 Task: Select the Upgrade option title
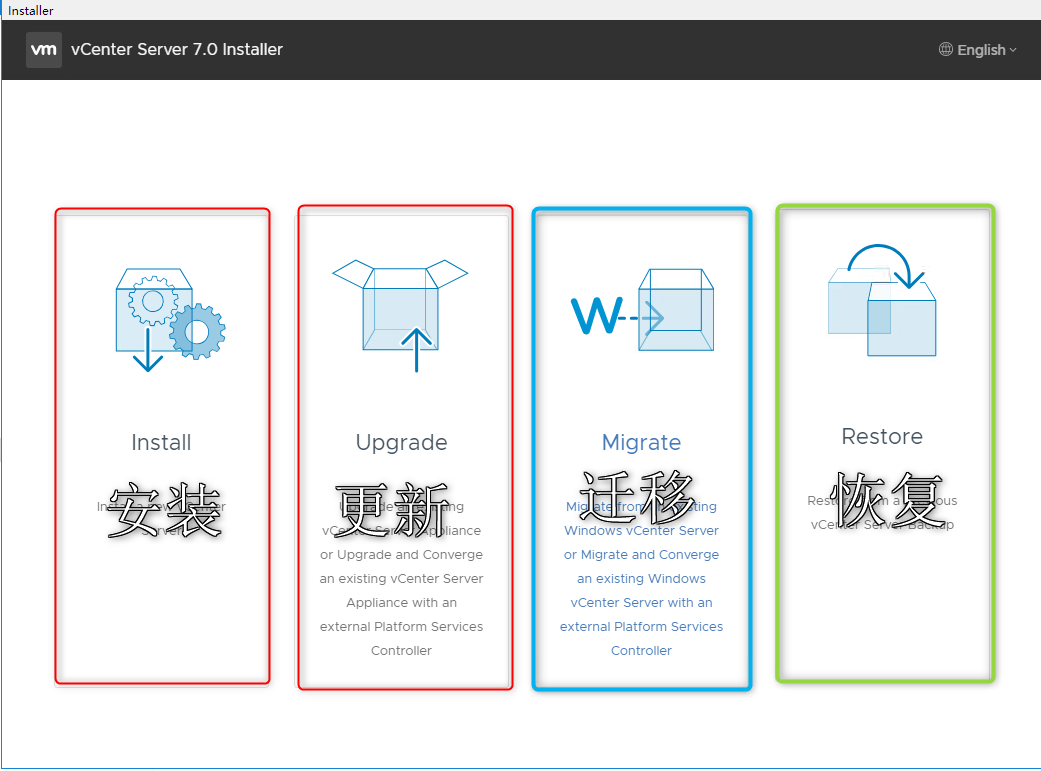[x=401, y=444]
